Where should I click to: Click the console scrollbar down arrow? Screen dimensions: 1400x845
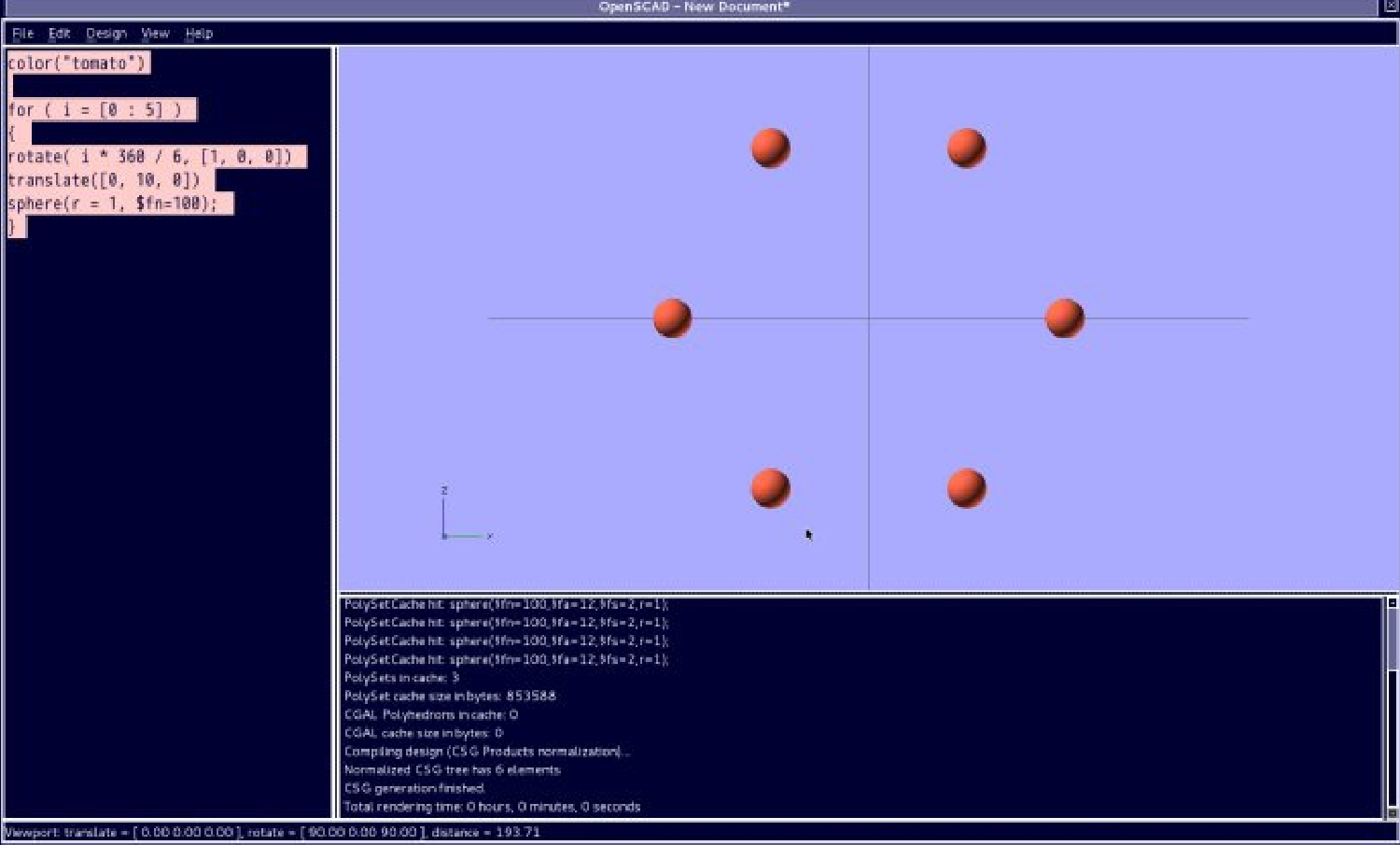pyautogui.click(x=1392, y=813)
